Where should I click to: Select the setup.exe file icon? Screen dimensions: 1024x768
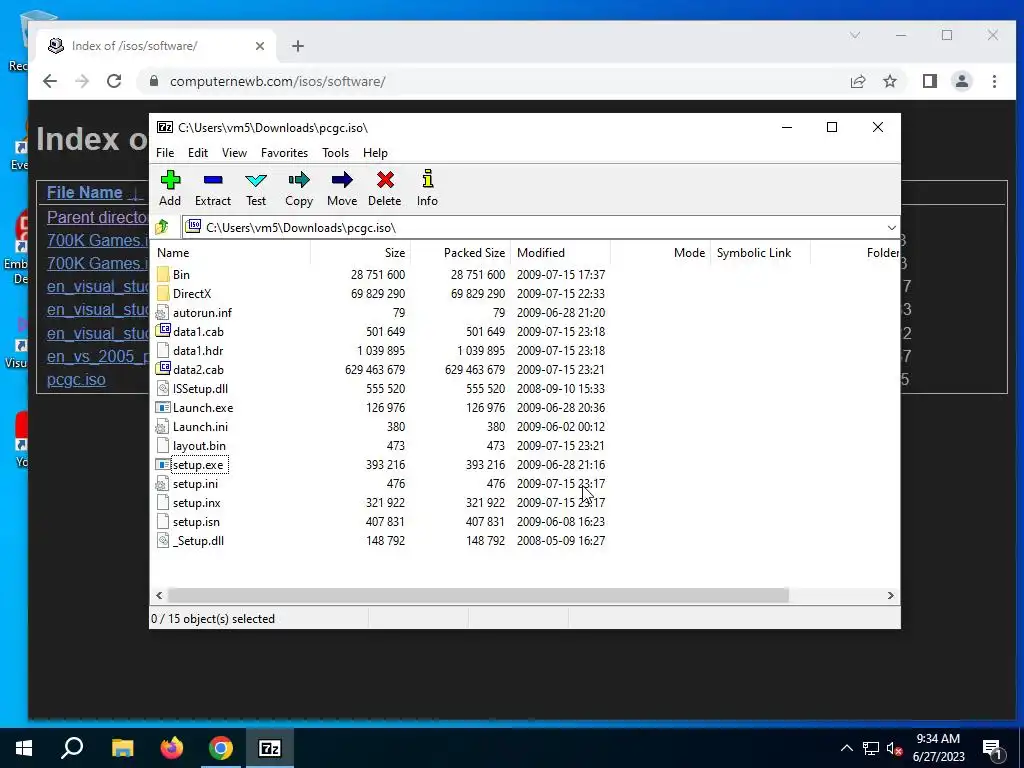(163, 464)
